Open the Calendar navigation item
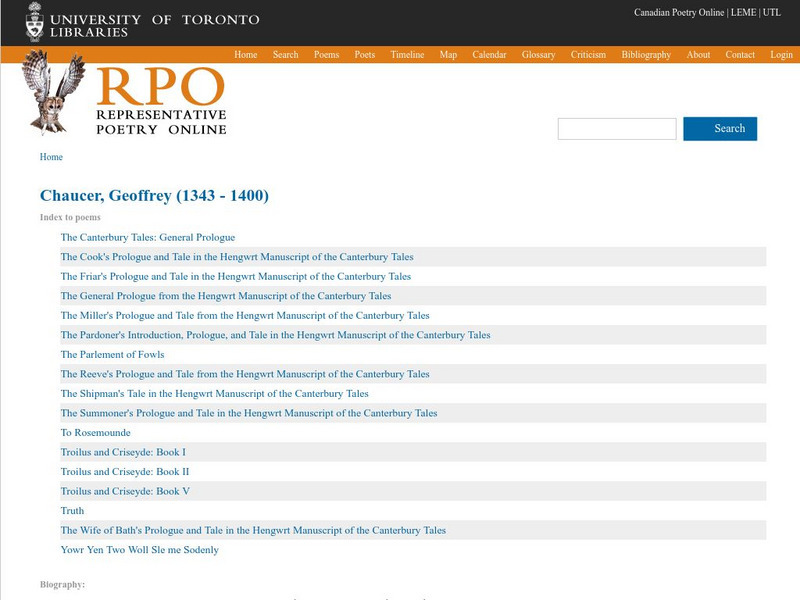 (x=489, y=55)
